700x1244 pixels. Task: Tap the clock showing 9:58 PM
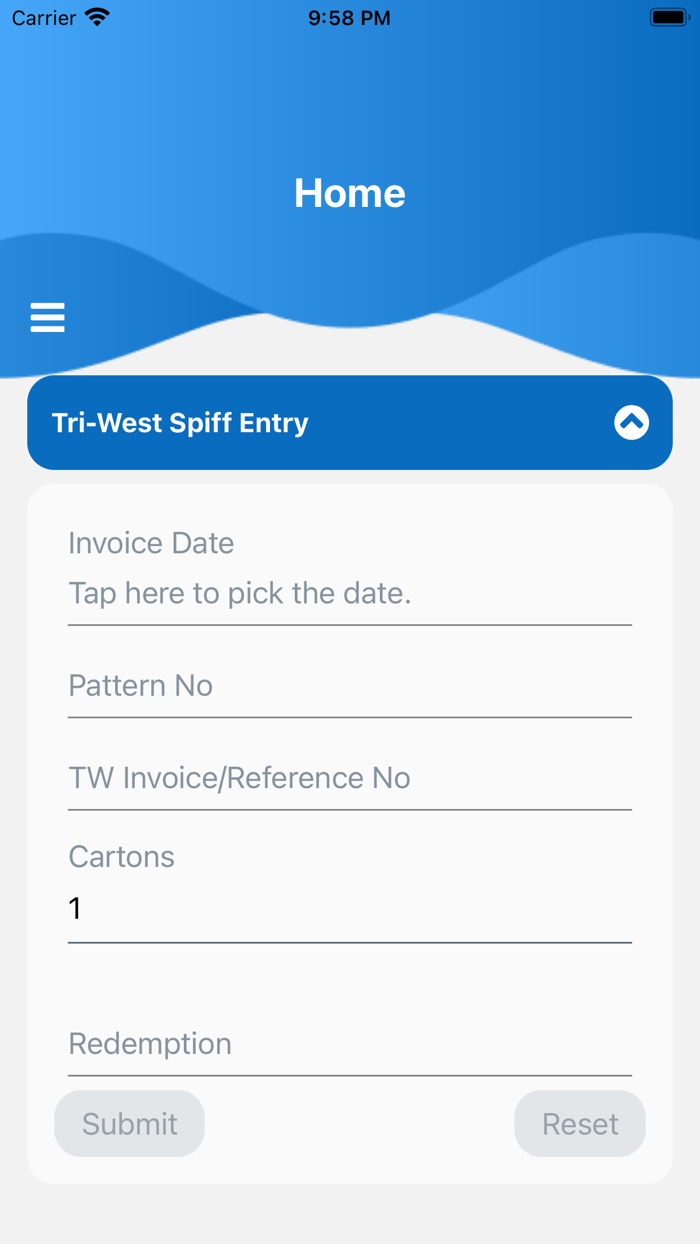coord(349,16)
